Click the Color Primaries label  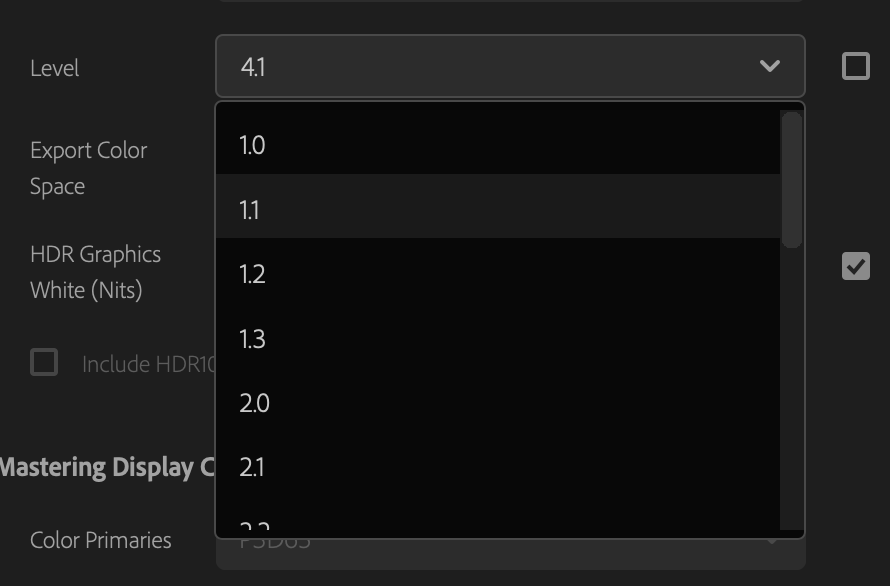[100, 540]
